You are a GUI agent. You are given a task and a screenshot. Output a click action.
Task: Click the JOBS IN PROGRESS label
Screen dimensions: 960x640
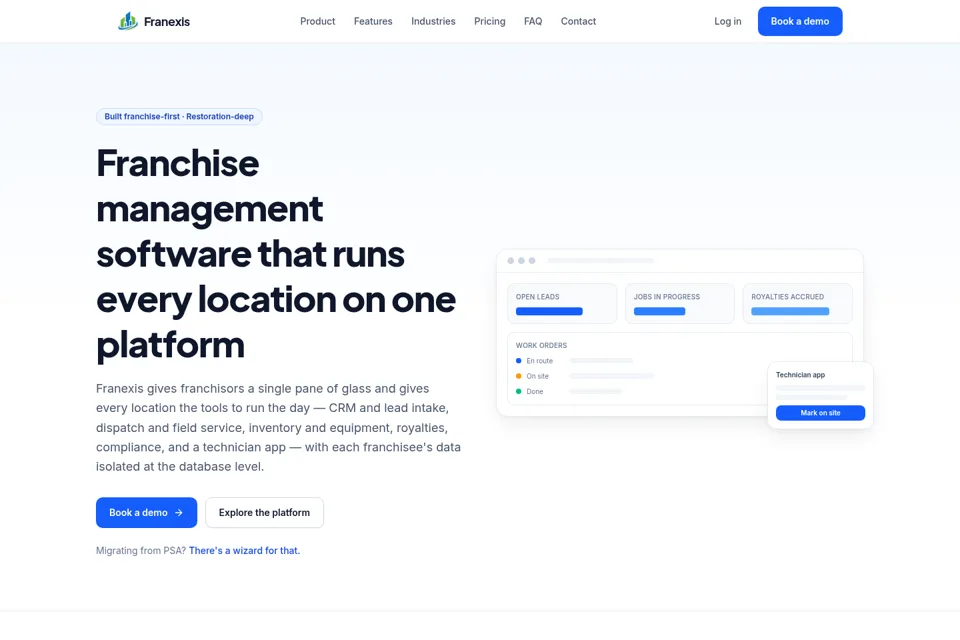(666, 296)
